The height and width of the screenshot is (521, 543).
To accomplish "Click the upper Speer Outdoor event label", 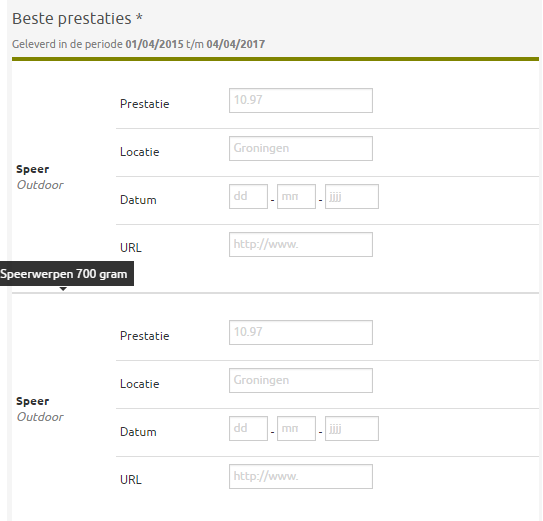I will coord(40,177).
